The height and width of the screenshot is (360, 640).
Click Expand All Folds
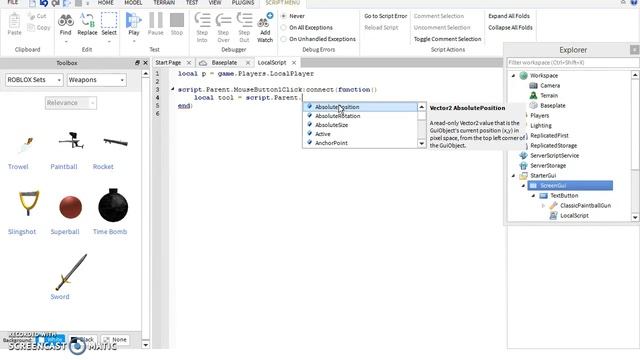509,16
